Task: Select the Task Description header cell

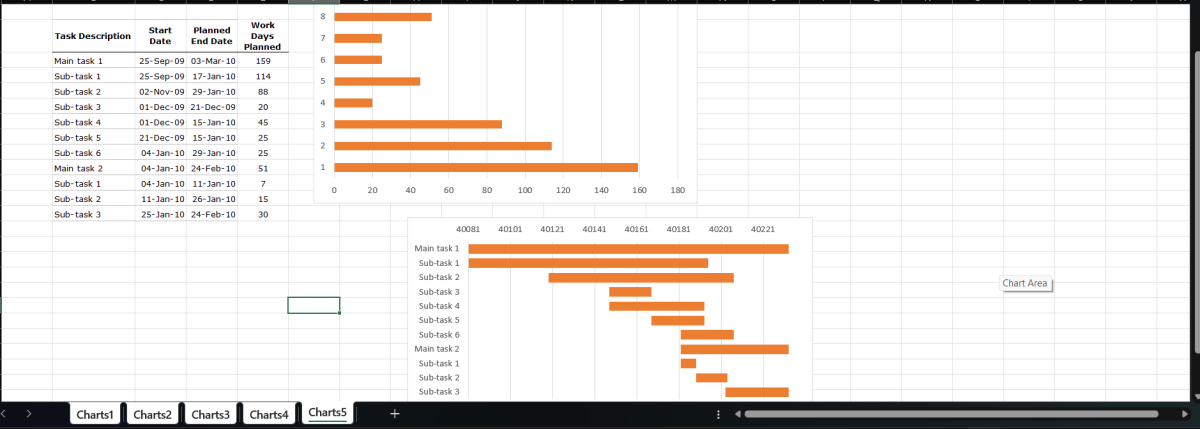Action: click(93, 36)
